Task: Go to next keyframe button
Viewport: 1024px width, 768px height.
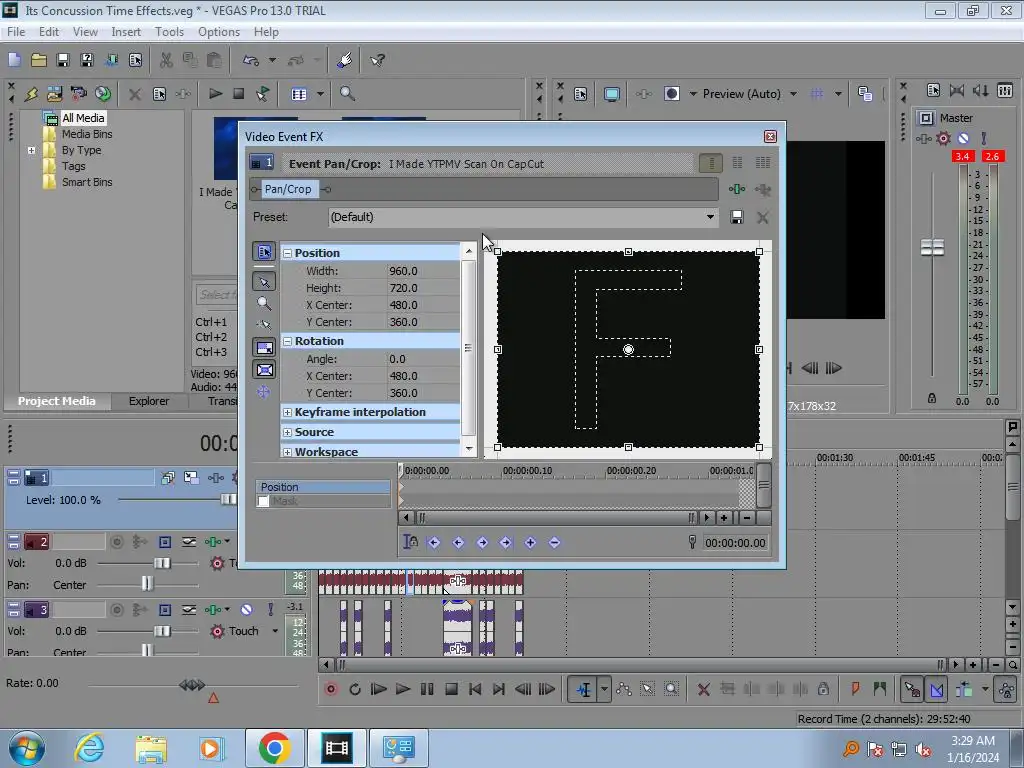Action: pyautogui.click(x=482, y=542)
